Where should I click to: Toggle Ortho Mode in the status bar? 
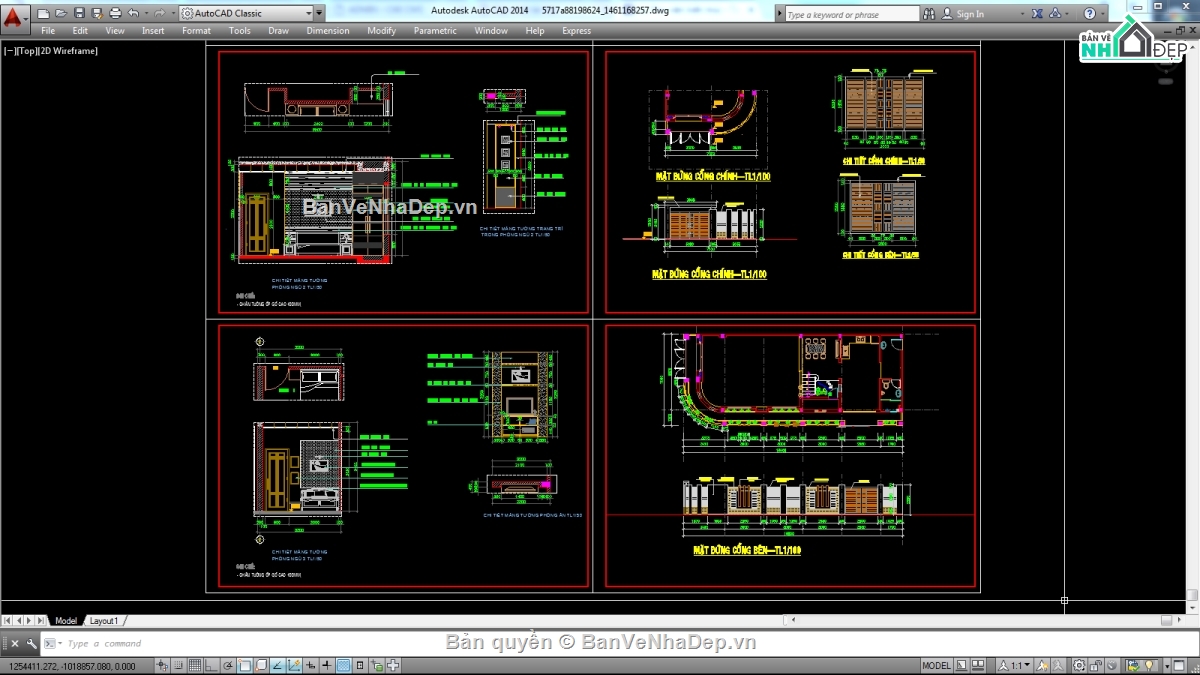(212, 666)
